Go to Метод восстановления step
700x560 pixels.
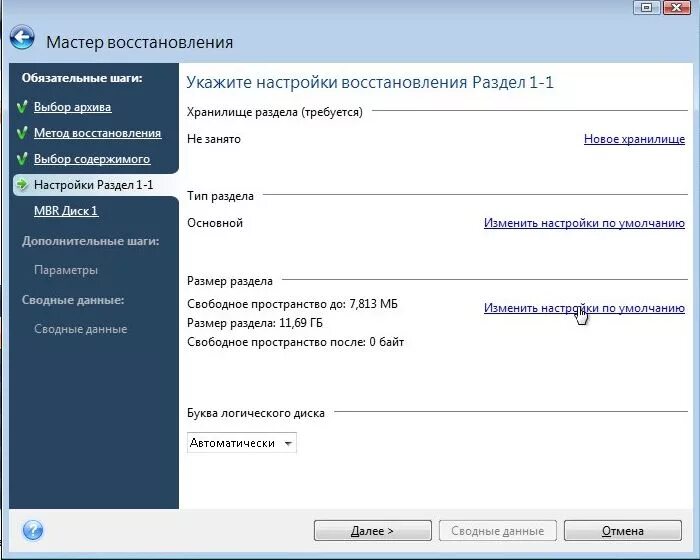[x=97, y=133]
